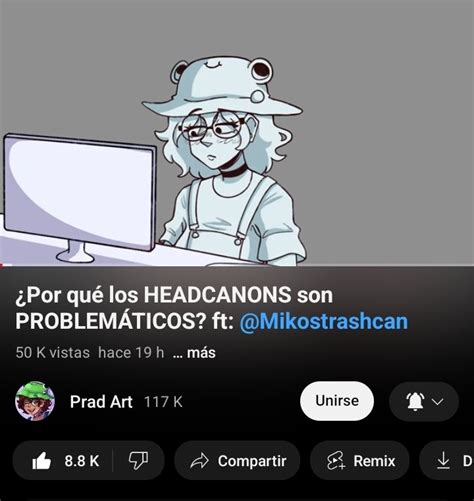Click the 117 K subscriber count
Image resolution: width=474 pixels, height=501 pixels.
coord(163,402)
